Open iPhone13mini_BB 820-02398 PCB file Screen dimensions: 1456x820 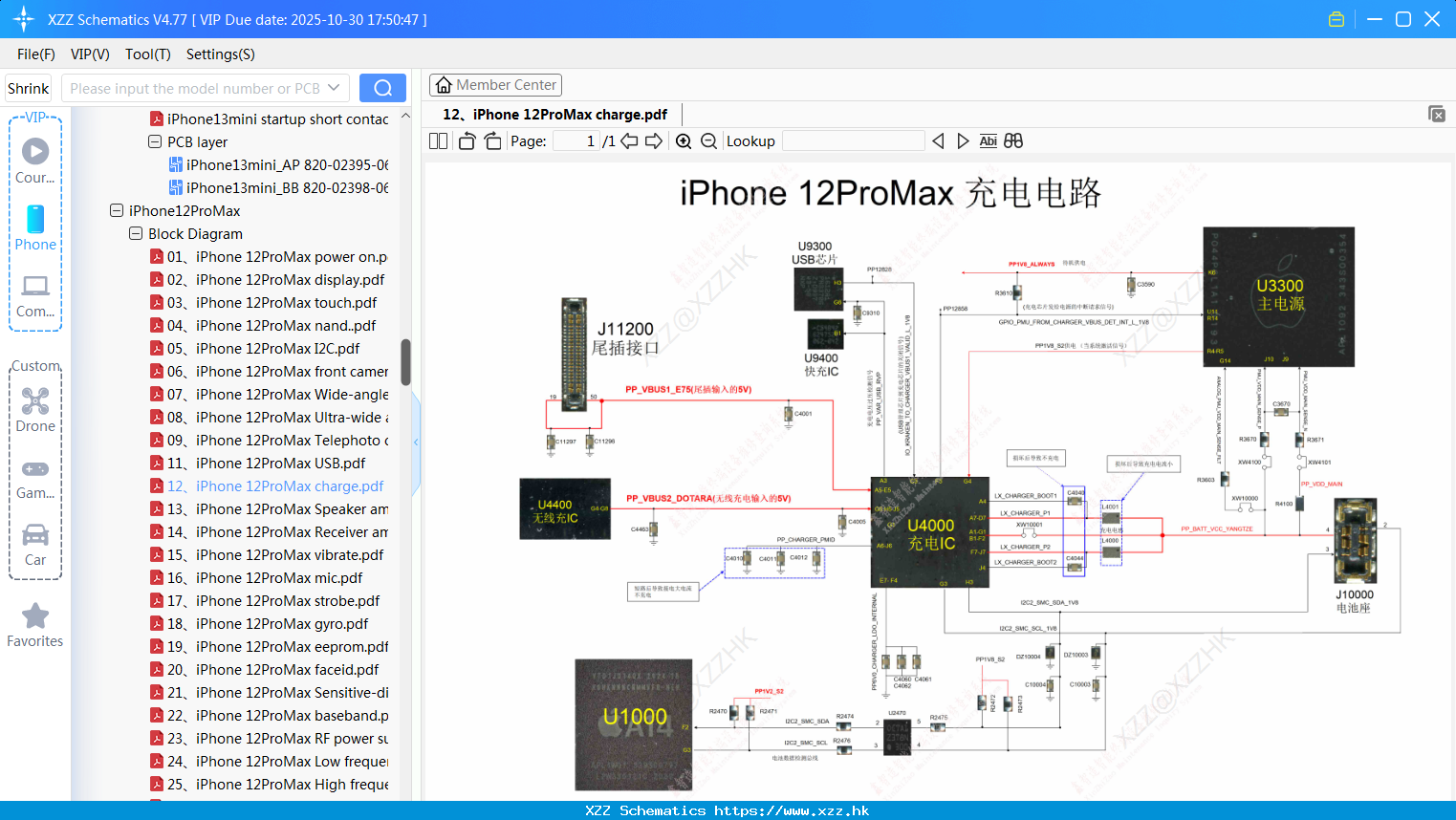click(x=278, y=187)
